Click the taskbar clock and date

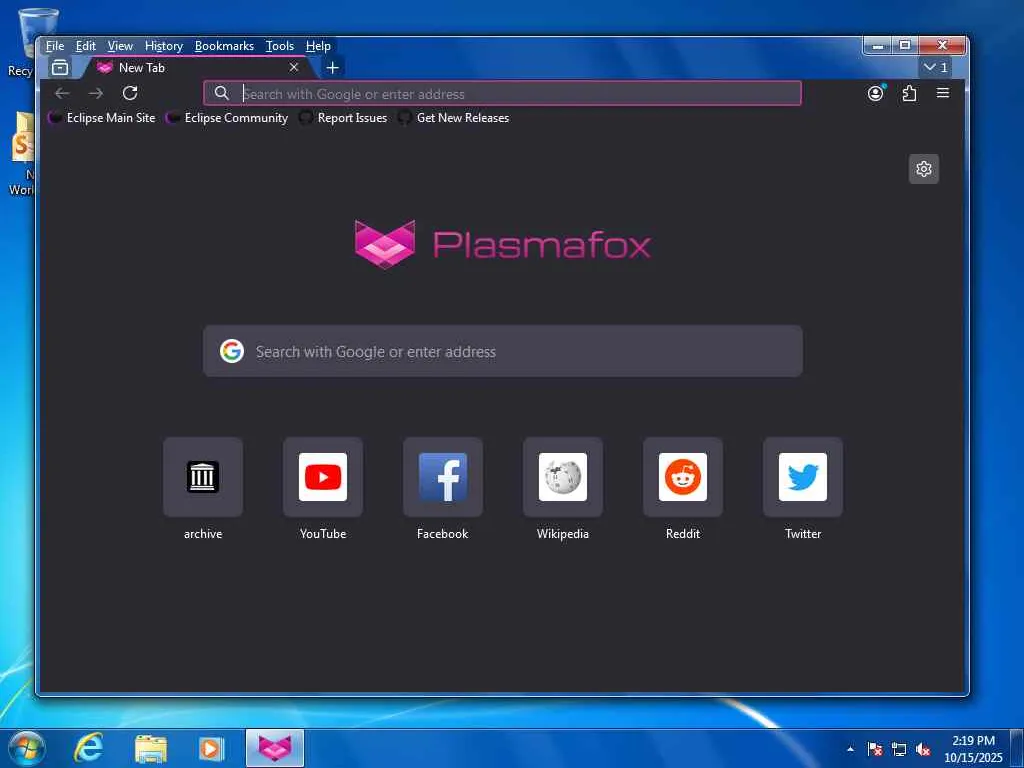point(973,749)
